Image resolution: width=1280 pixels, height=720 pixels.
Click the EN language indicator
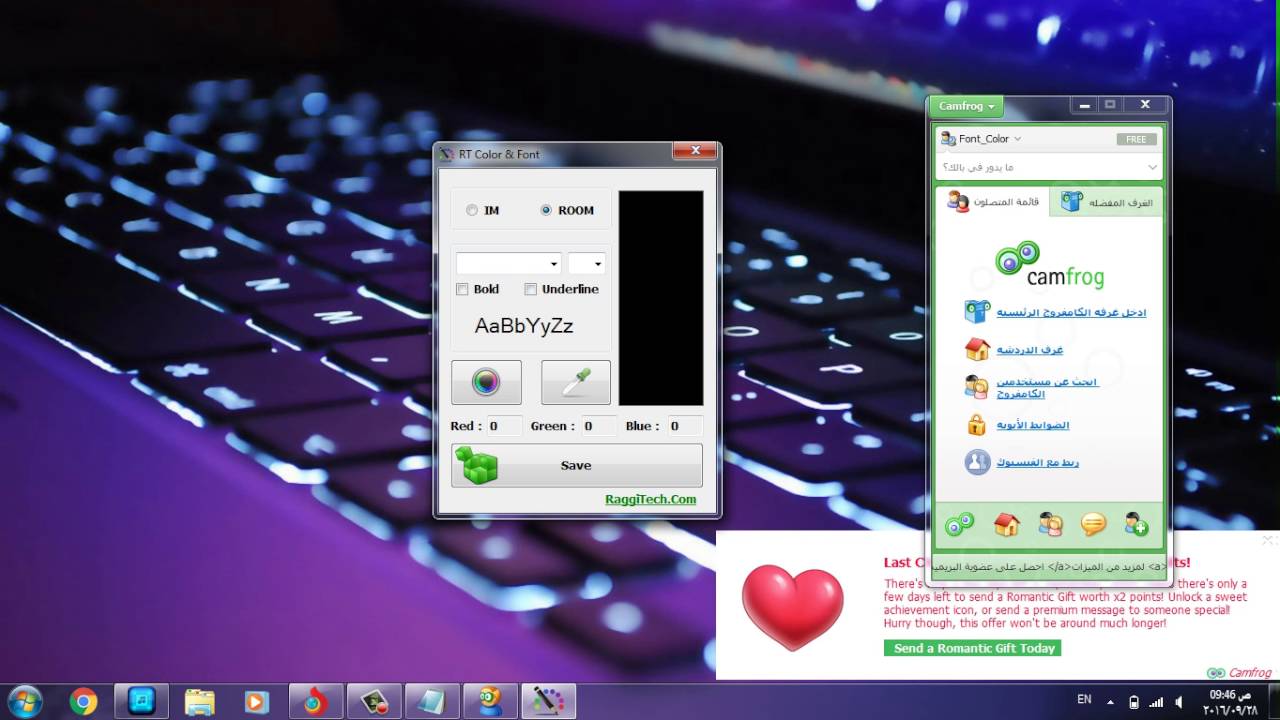pyautogui.click(x=1084, y=702)
